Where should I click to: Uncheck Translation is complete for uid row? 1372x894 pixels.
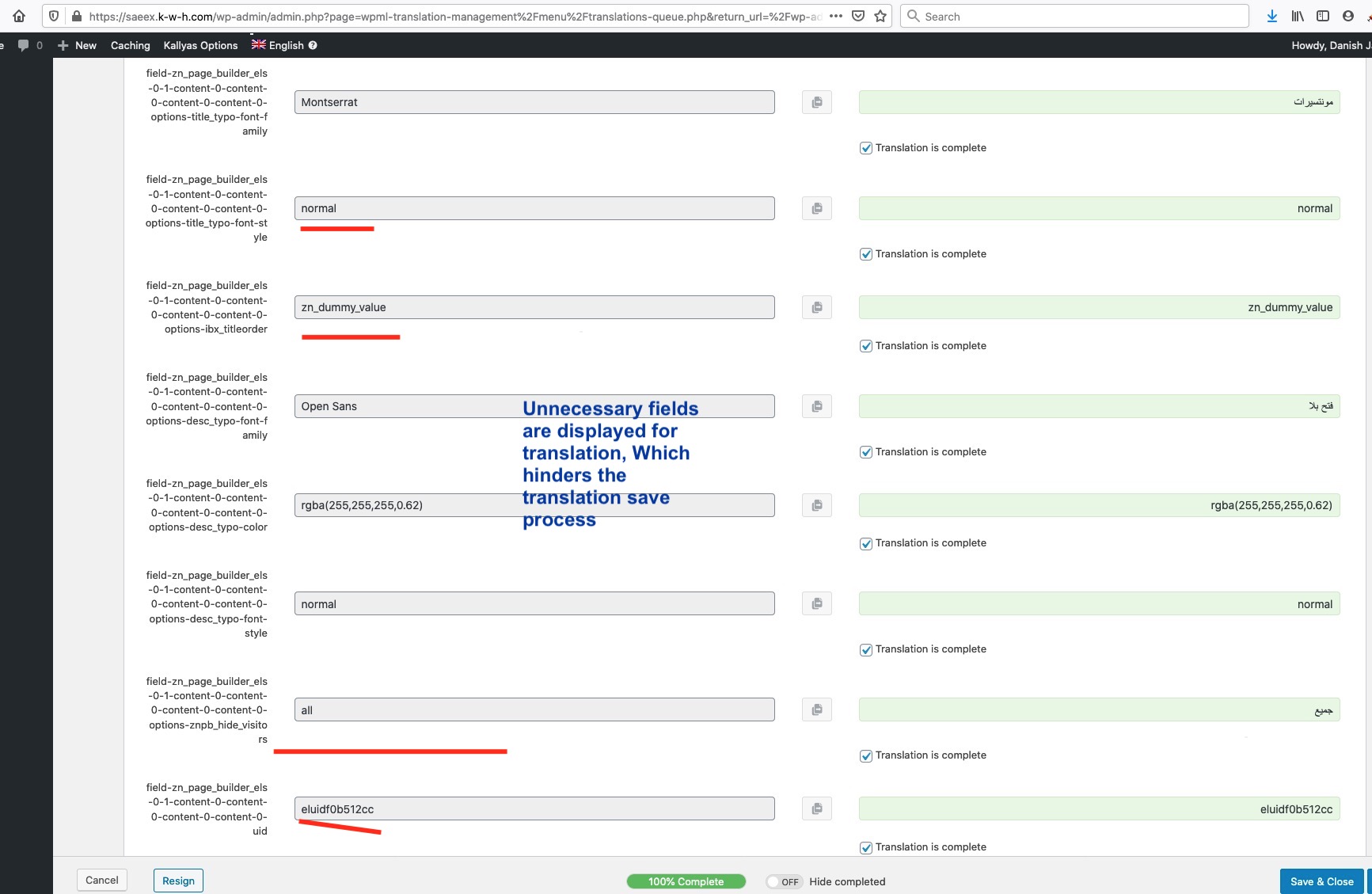[866, 847]
